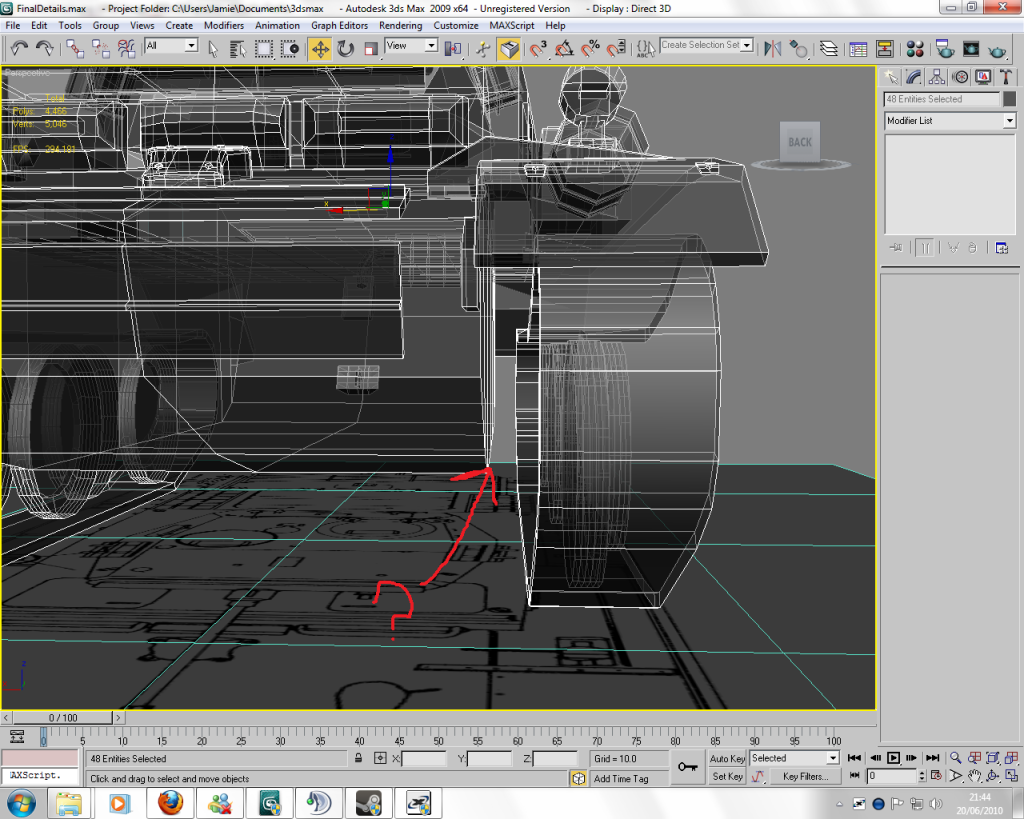
Task: Select the Rotate tool in toolbar
Action: (x=345, y=48)
